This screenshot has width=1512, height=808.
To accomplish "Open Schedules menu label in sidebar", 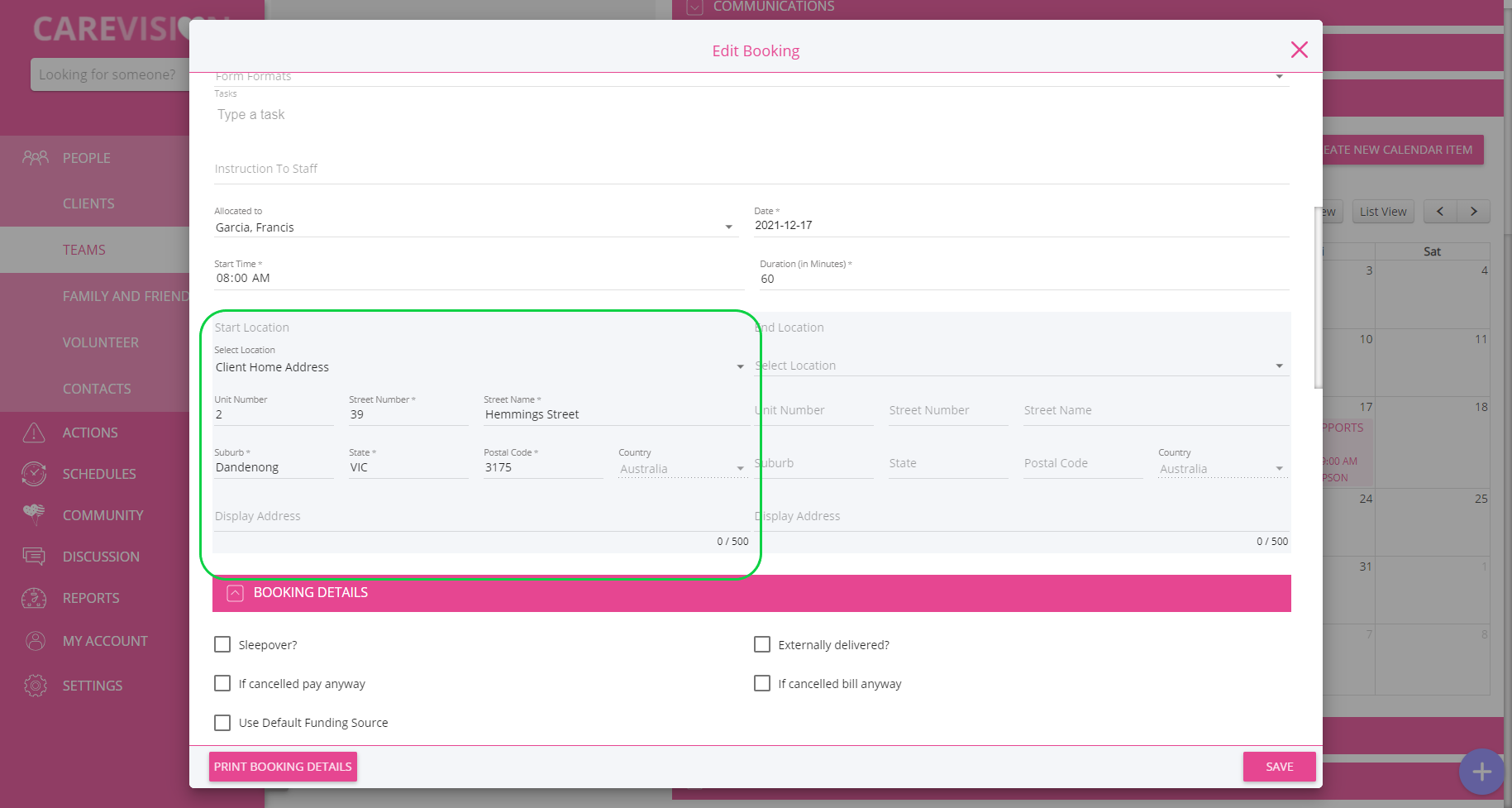I will (99, 474).
